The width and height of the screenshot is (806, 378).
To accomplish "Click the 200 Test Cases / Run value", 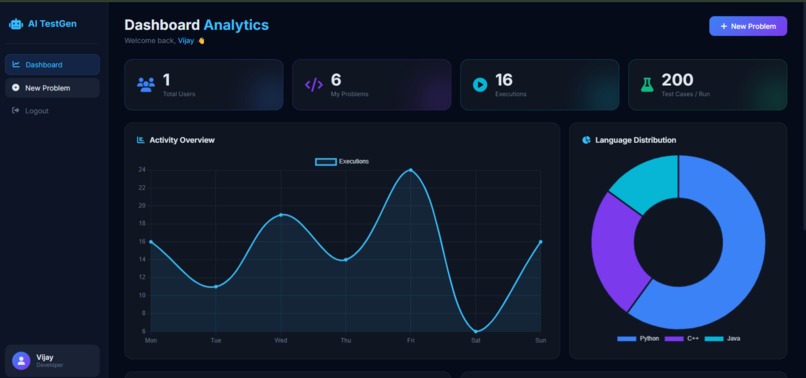I will (x=677, y=80).
